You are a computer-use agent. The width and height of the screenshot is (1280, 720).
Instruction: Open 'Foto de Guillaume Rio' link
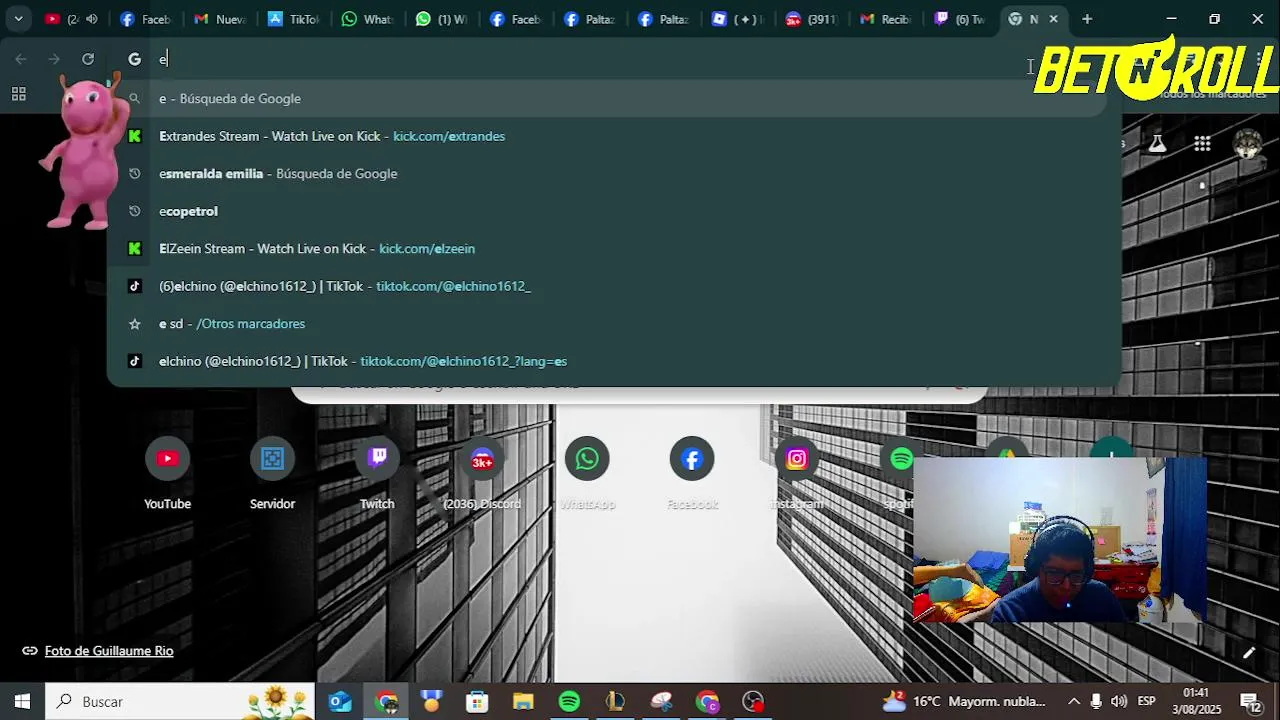coord(109,651)
